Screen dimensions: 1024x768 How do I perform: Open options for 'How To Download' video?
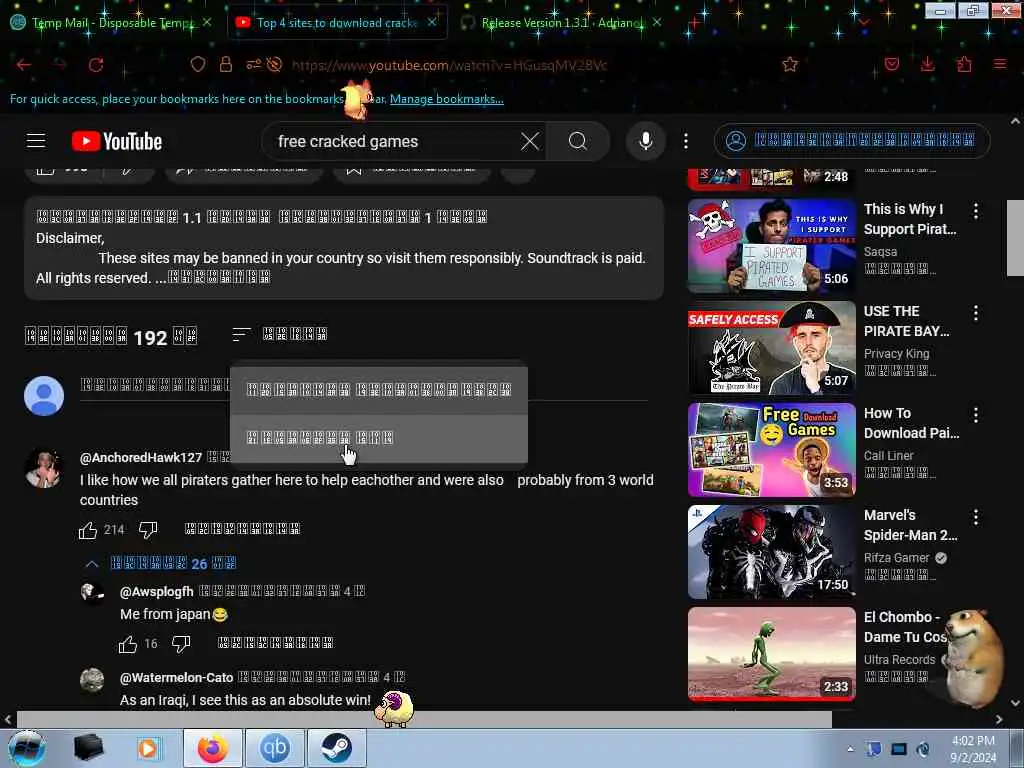coord(976,415)
